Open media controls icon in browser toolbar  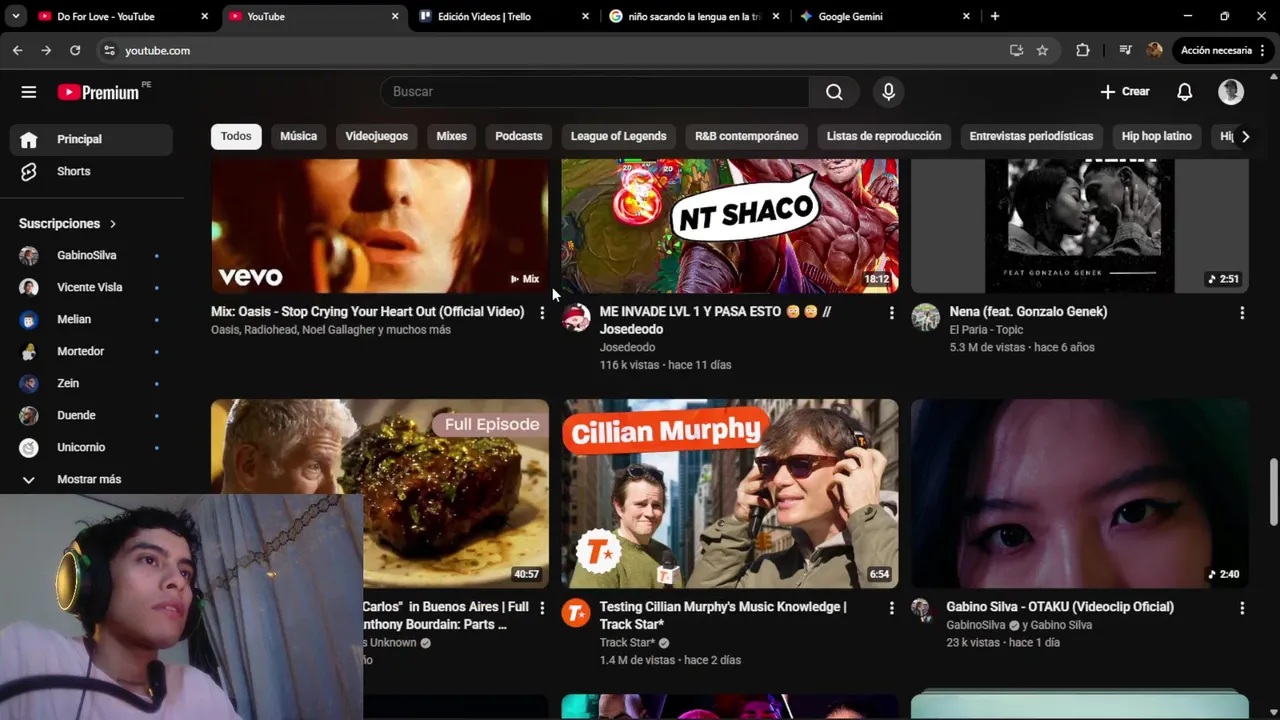pos(1125,50)
